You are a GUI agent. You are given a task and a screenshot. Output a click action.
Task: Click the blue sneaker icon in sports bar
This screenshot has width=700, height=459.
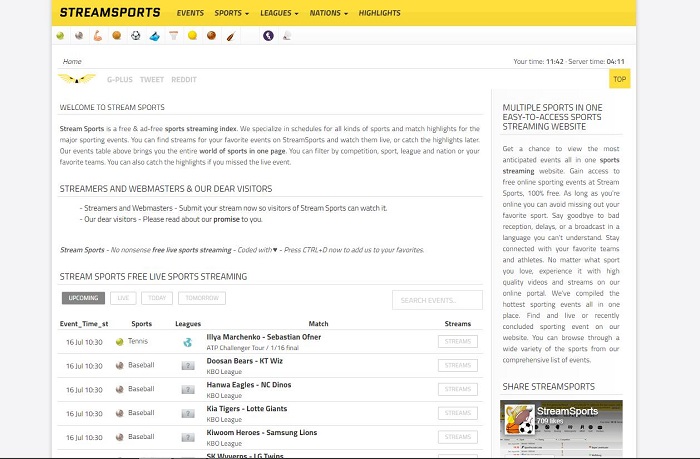coord(154,36)
